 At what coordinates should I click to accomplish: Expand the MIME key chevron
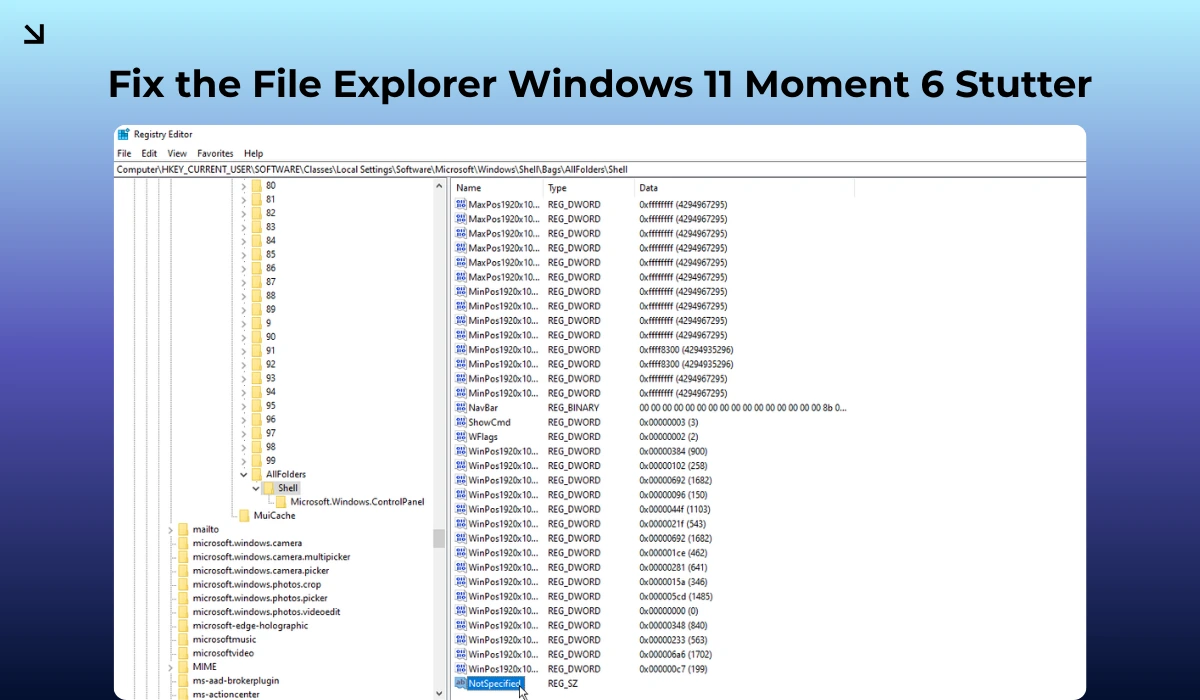point(171,666)
